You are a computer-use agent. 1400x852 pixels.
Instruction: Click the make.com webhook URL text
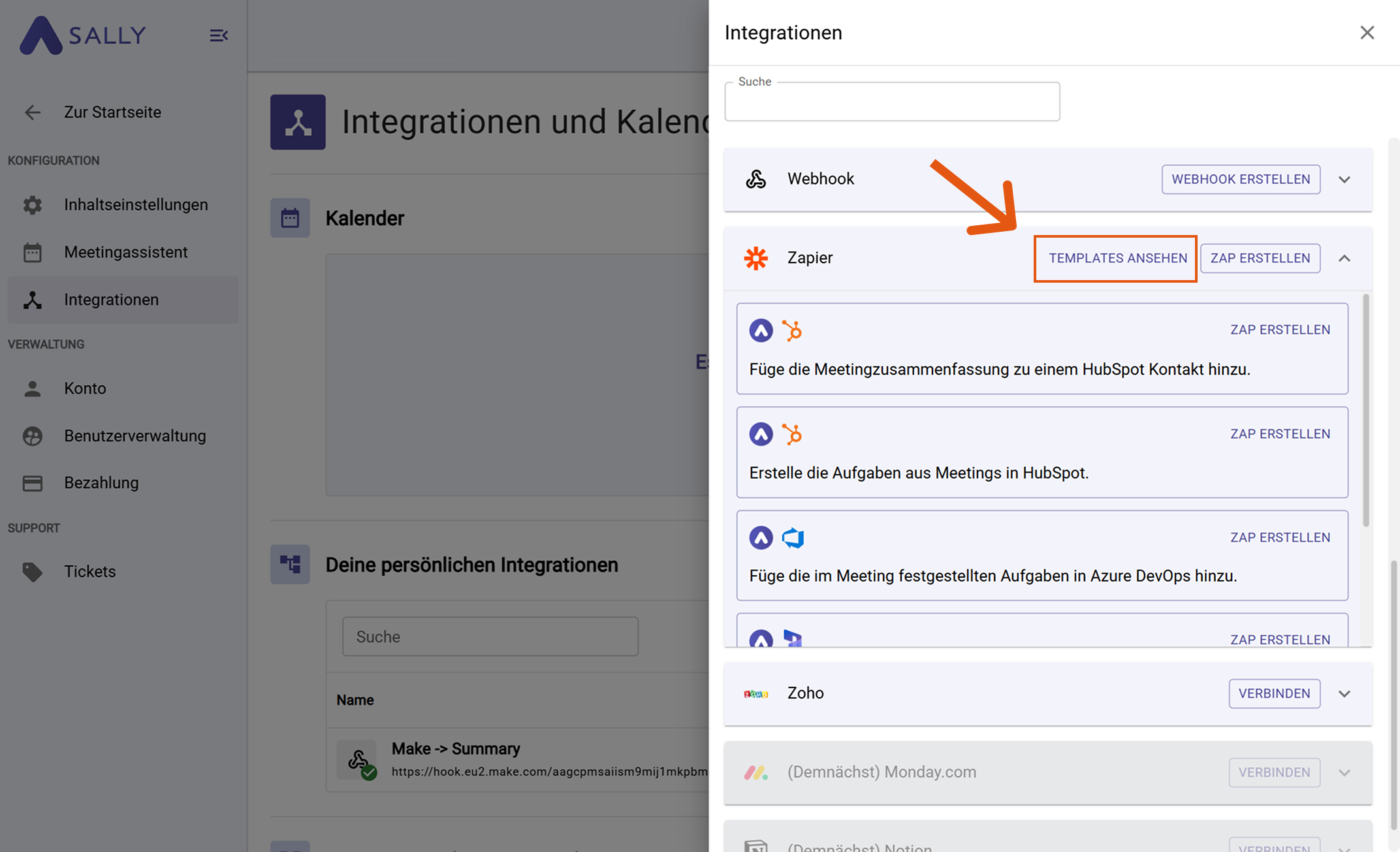(550, 772)
